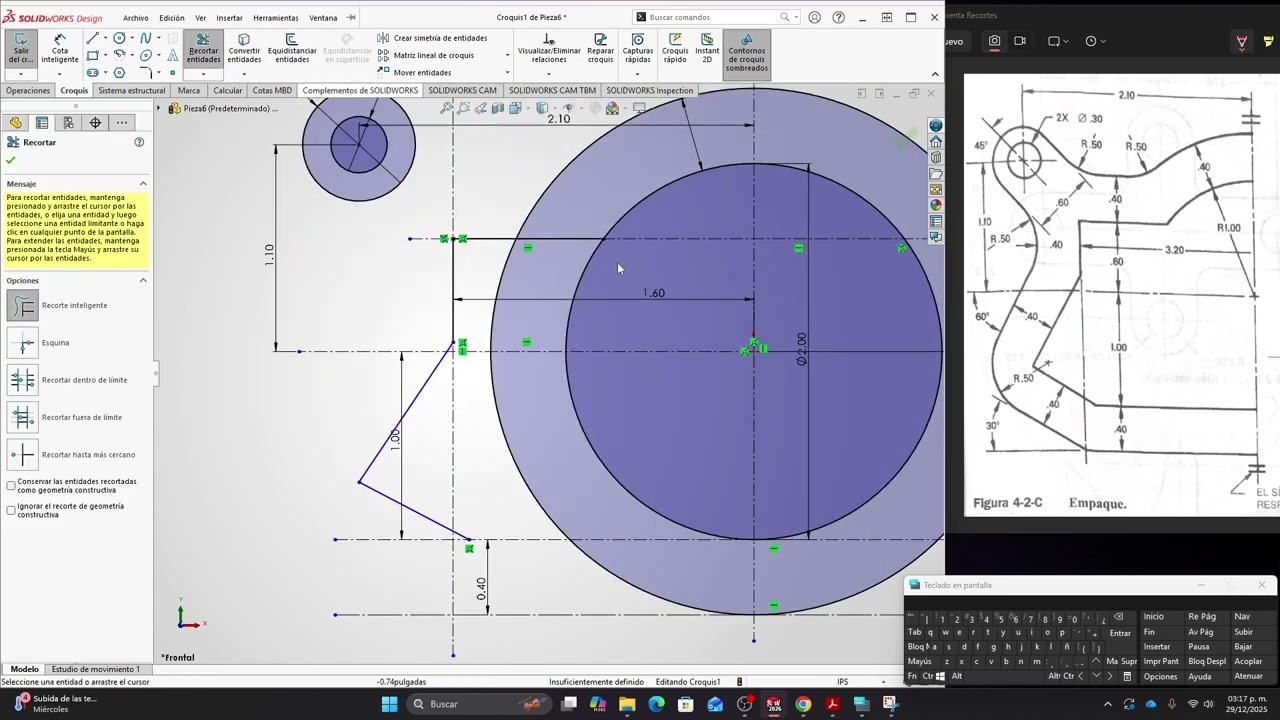
Task: Open Visualizar/Eliminar relaciones dropdown arrow
Action: (549, 74)
